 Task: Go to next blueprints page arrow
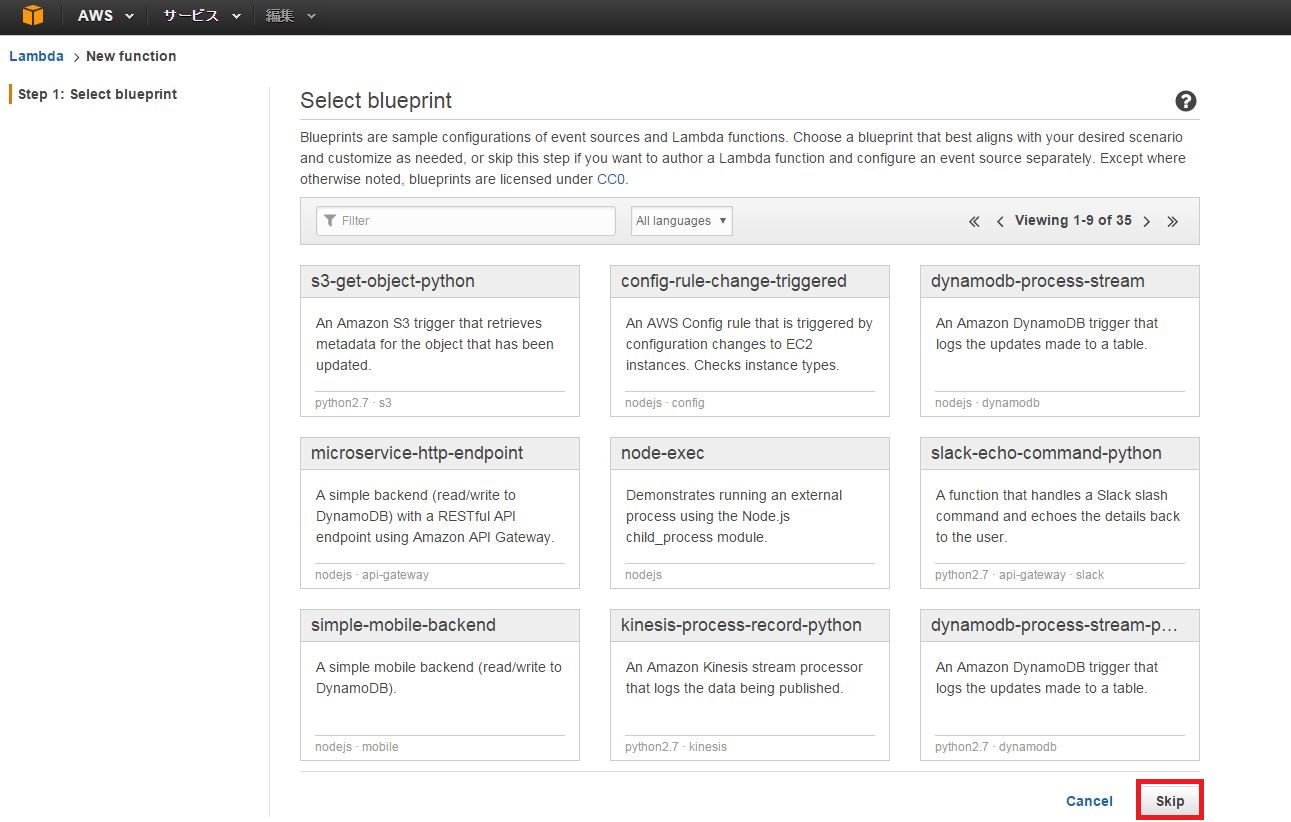[1147, 222]
